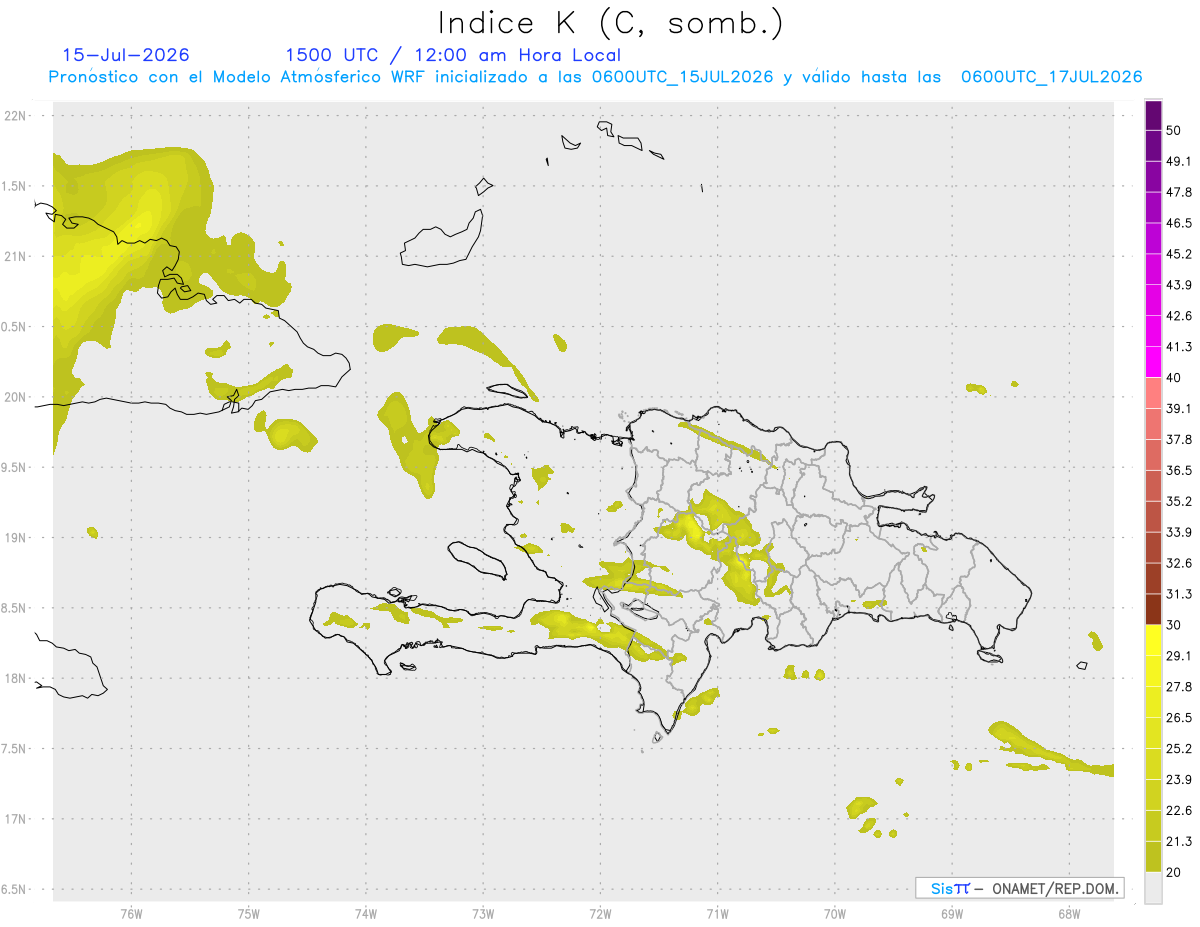1200x927 pixels.
Task: Click the '32.6' colorbar label
Action: [x=1179, y=563]
